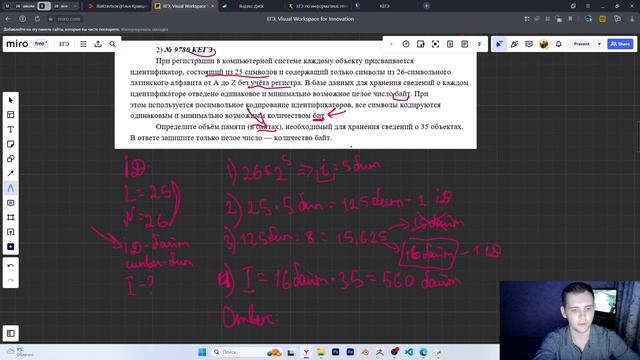Image resolution: width=640 pixels, height=360 pixels.
Task: Open Miro logo home link
Action: click(x=17, y=44)
